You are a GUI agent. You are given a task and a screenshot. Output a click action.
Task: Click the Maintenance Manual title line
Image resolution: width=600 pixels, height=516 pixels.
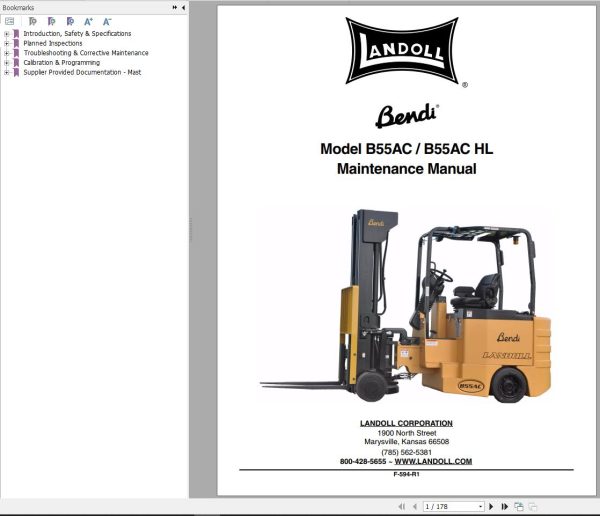point(407,169)
